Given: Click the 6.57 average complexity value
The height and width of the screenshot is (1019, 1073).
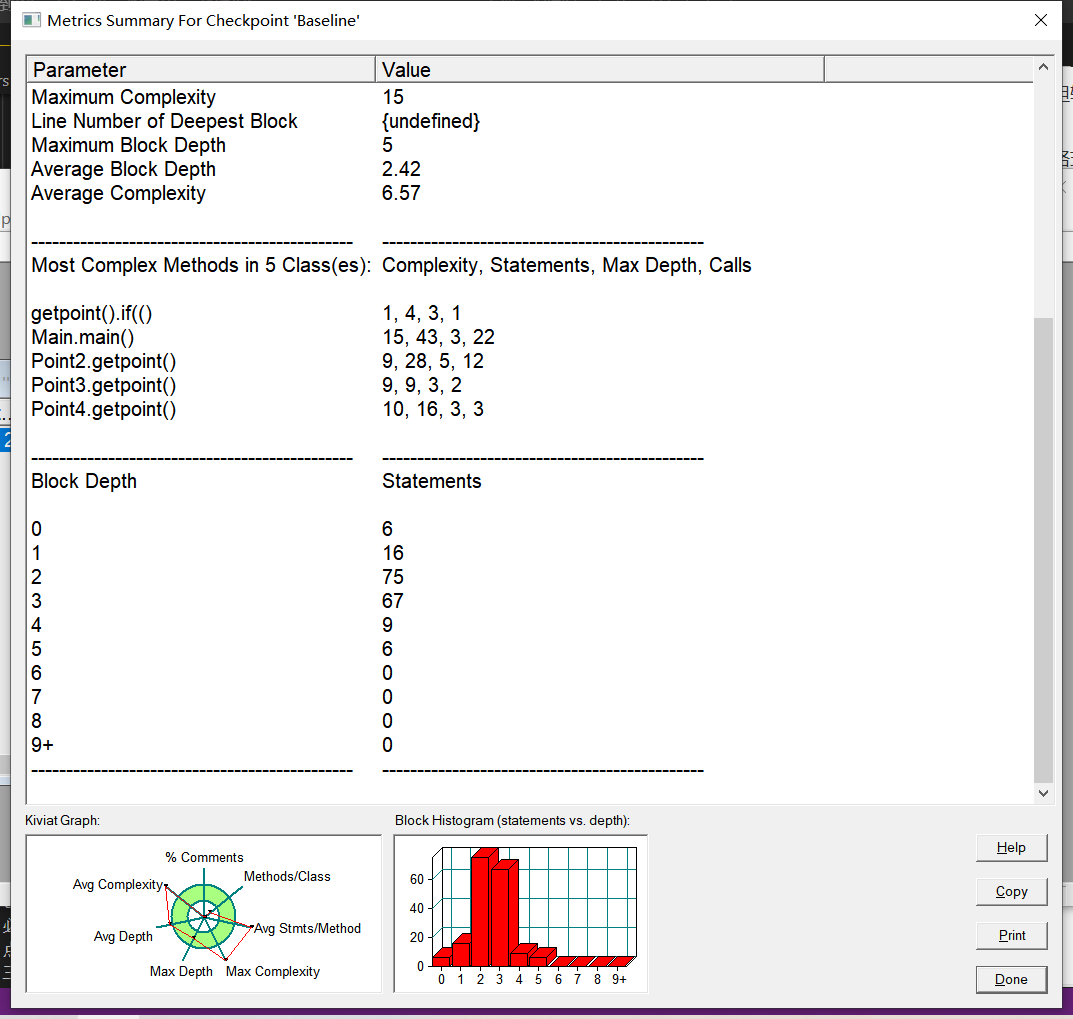Looking at the screenshot, I should 401,193.
